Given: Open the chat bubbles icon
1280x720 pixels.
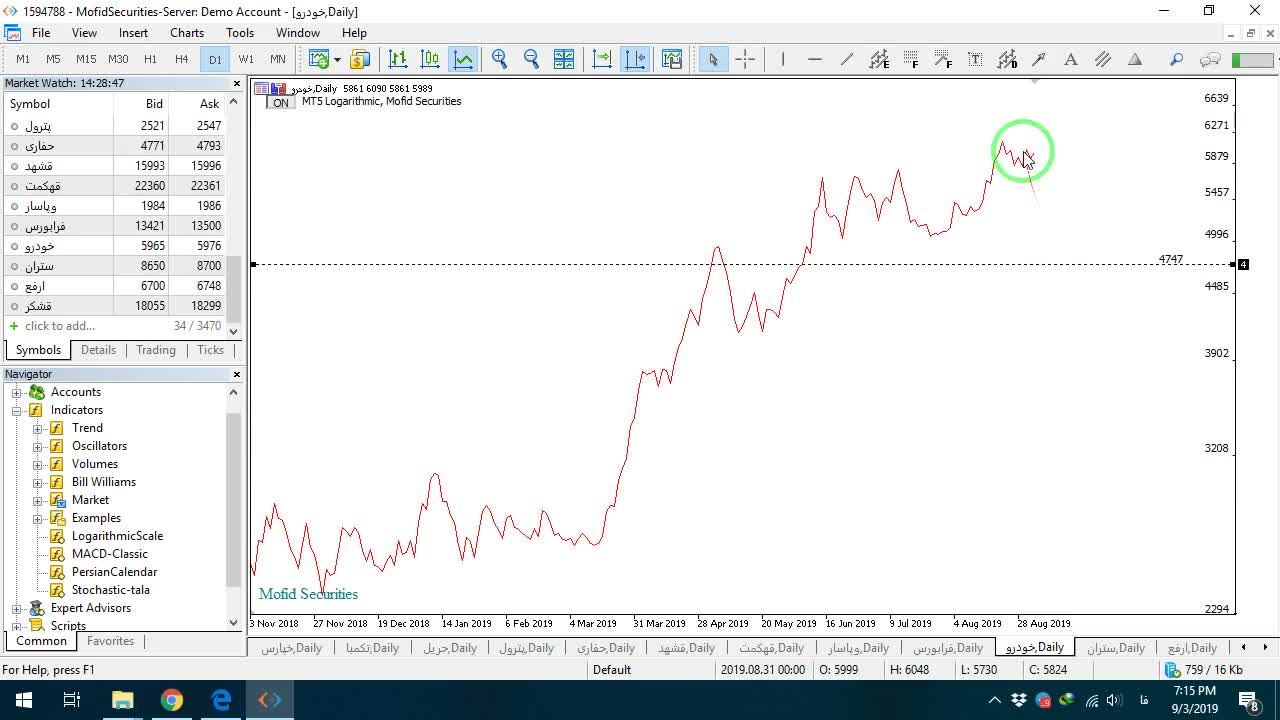Looking at the screenshot, I should pos(1210,59).
